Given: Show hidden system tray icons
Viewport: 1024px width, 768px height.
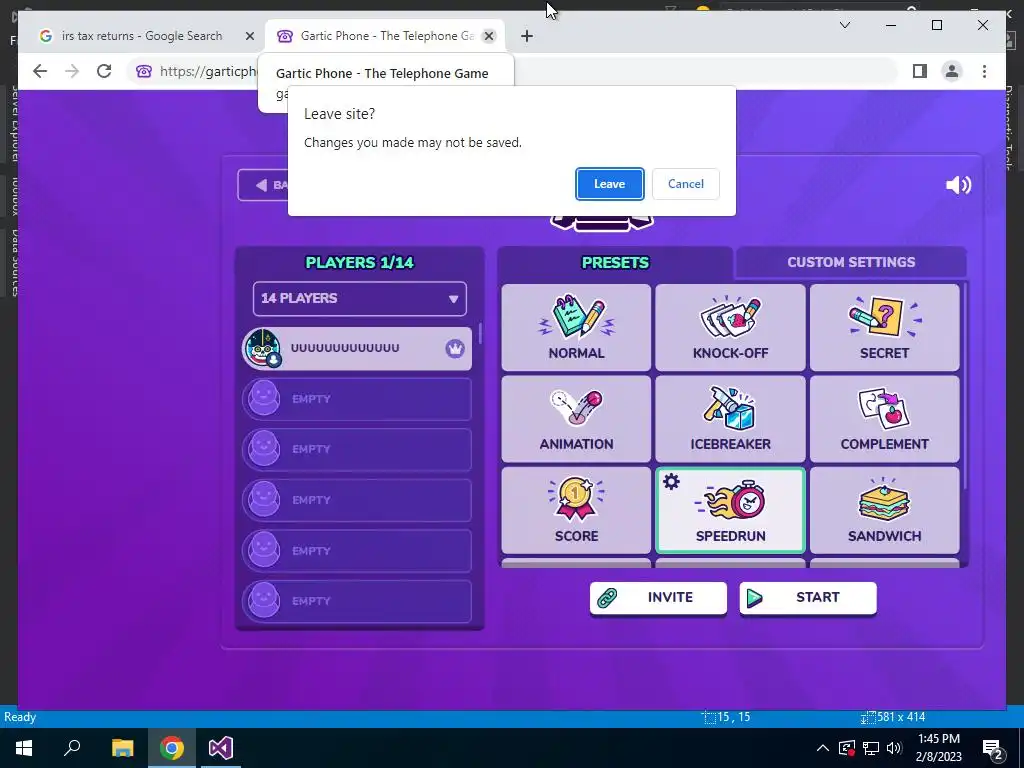Looking at the screenshot, I should pos(823,748).
